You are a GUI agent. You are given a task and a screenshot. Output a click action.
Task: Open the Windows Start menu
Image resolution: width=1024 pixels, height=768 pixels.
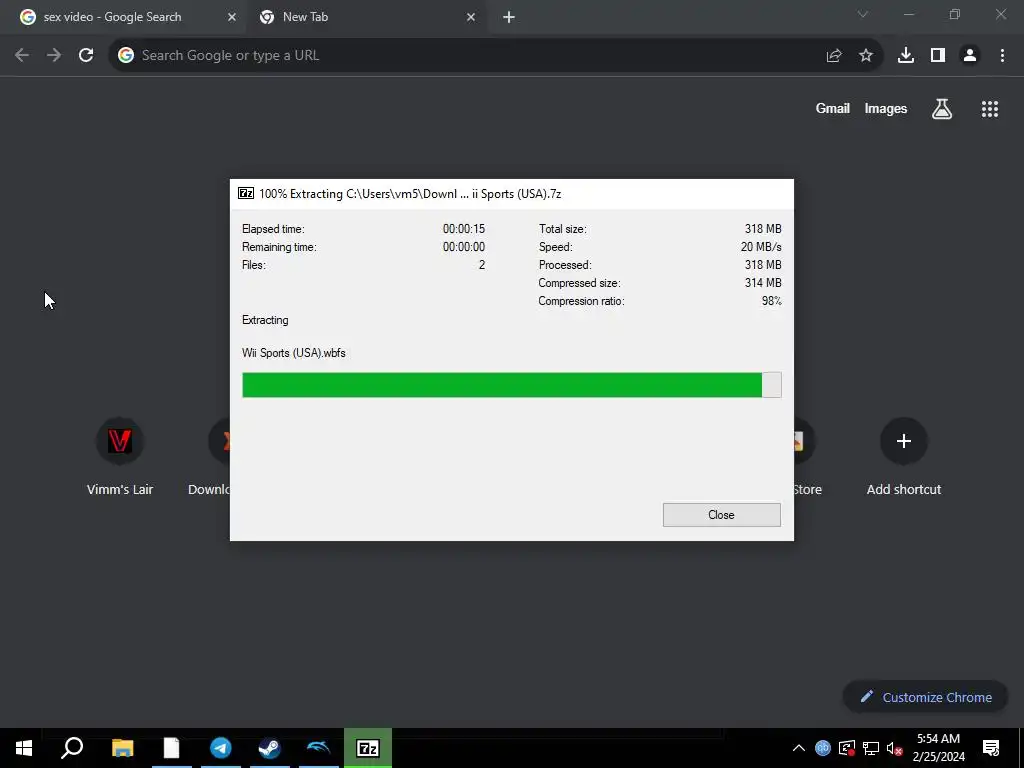point(24,748)
